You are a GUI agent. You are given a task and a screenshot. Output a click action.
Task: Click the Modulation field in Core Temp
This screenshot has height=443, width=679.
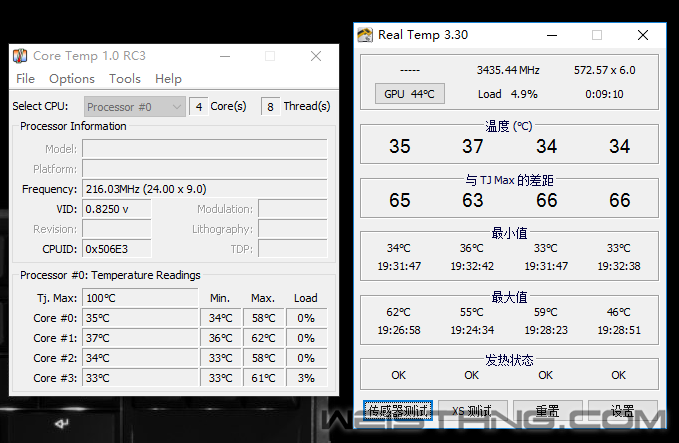coord(293,209)
